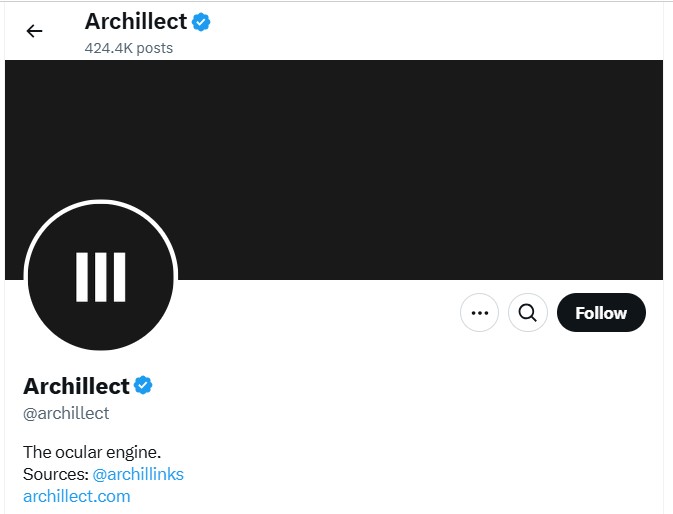The width and height of the screenshot is (673, 514).
Task: Click the white ring around the avatar
Action: [101, 203]
